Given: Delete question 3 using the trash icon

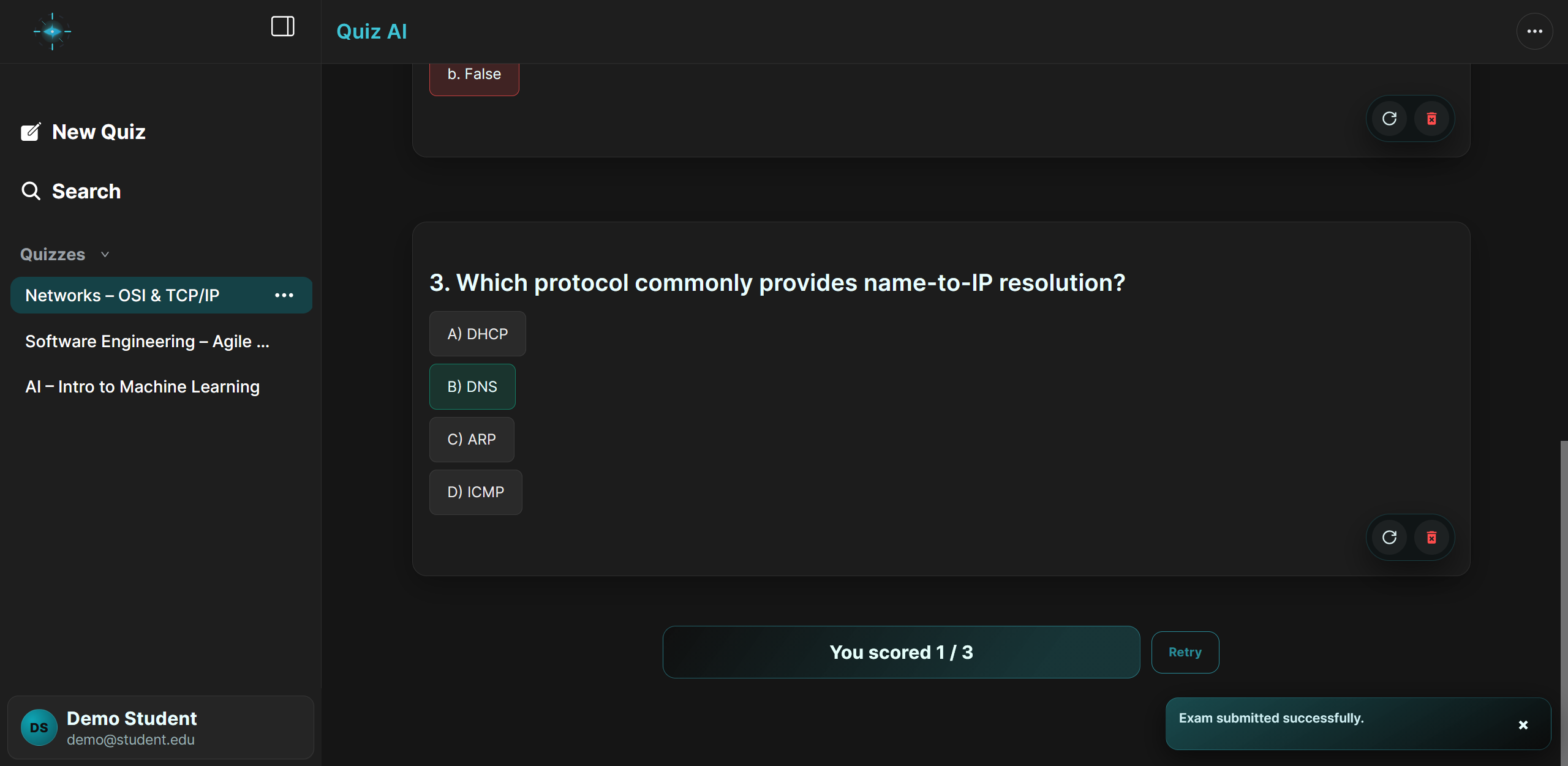Looking at the screenshot, I should coord(1431,537).
